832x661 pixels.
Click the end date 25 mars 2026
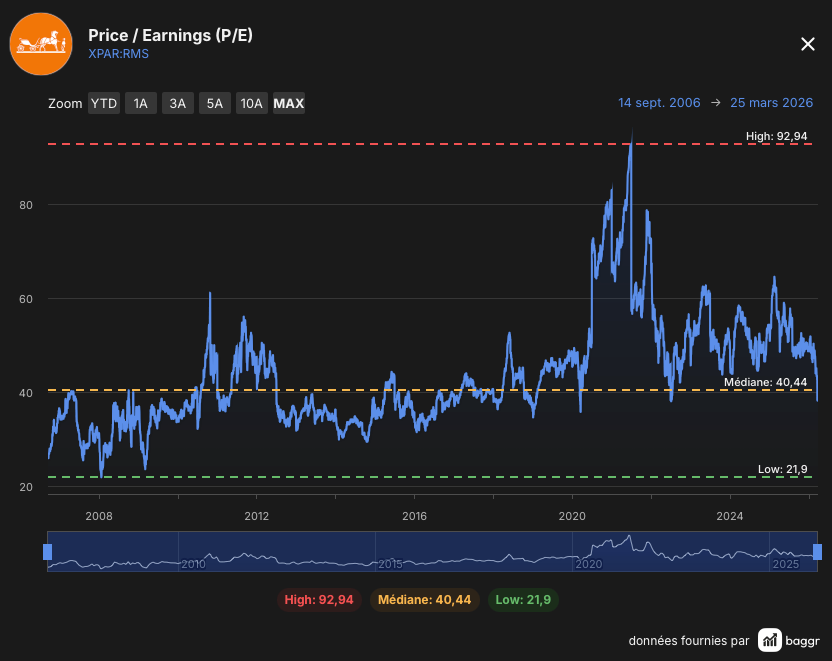coord(772,102)
